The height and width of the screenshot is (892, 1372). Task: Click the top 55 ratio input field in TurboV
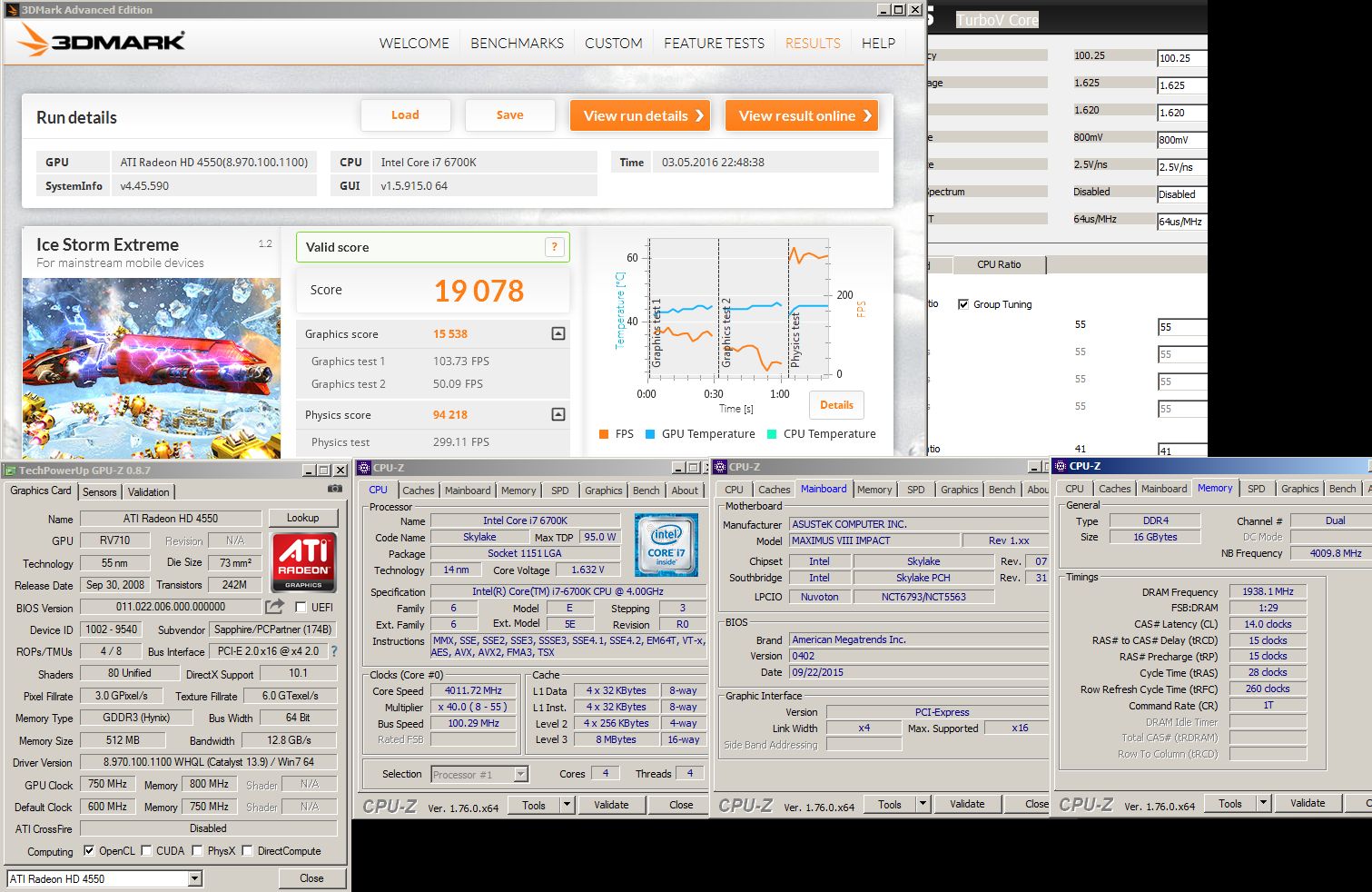[1181, 327]
